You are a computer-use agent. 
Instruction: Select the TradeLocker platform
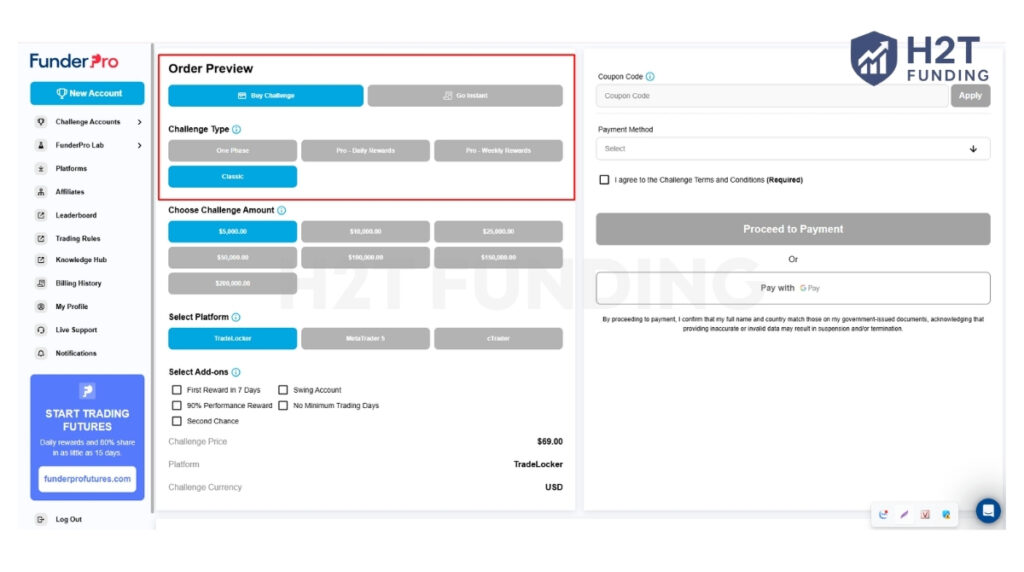[x=232, y=338]
